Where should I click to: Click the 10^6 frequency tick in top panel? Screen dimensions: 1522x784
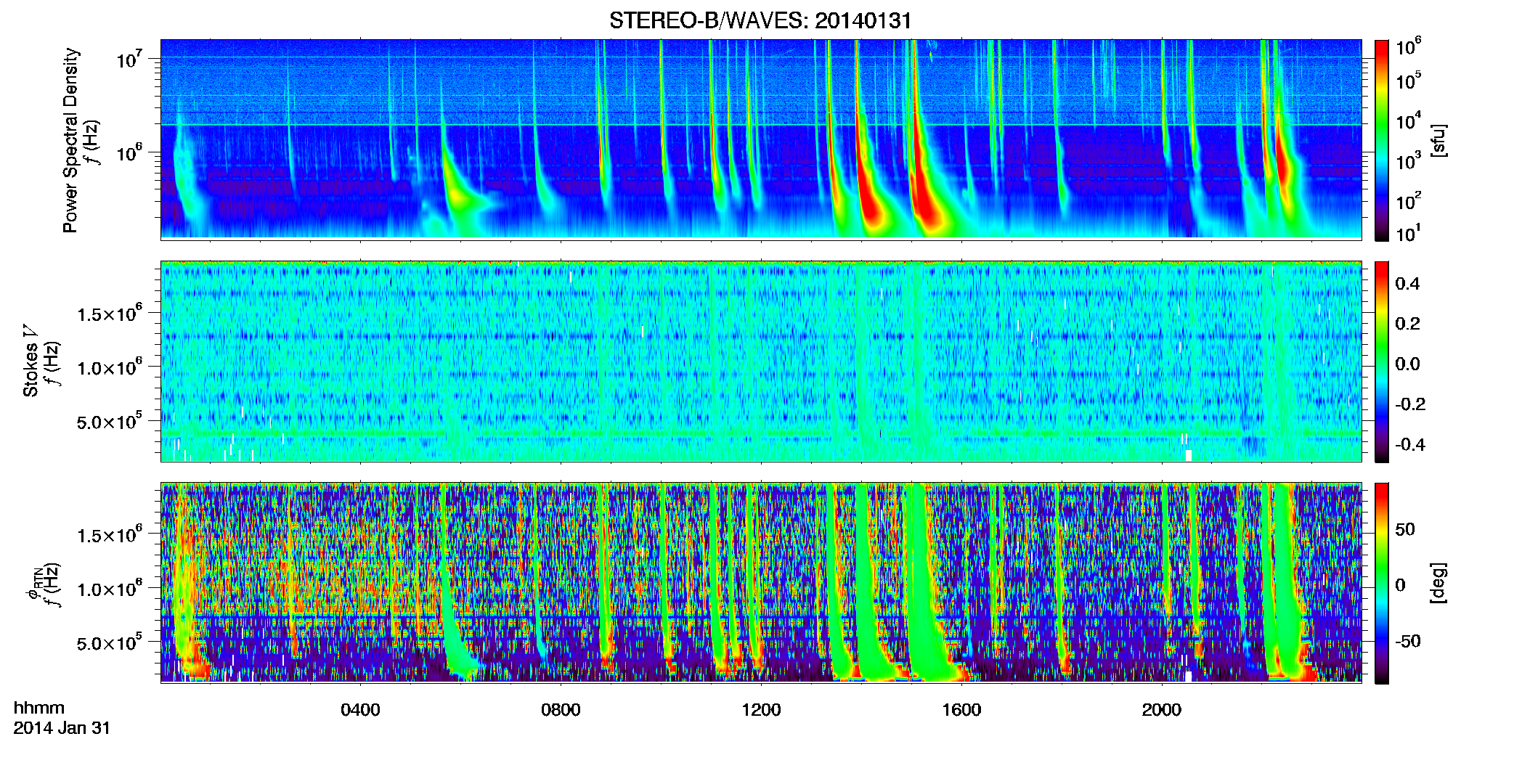click(x=131, y=153)
